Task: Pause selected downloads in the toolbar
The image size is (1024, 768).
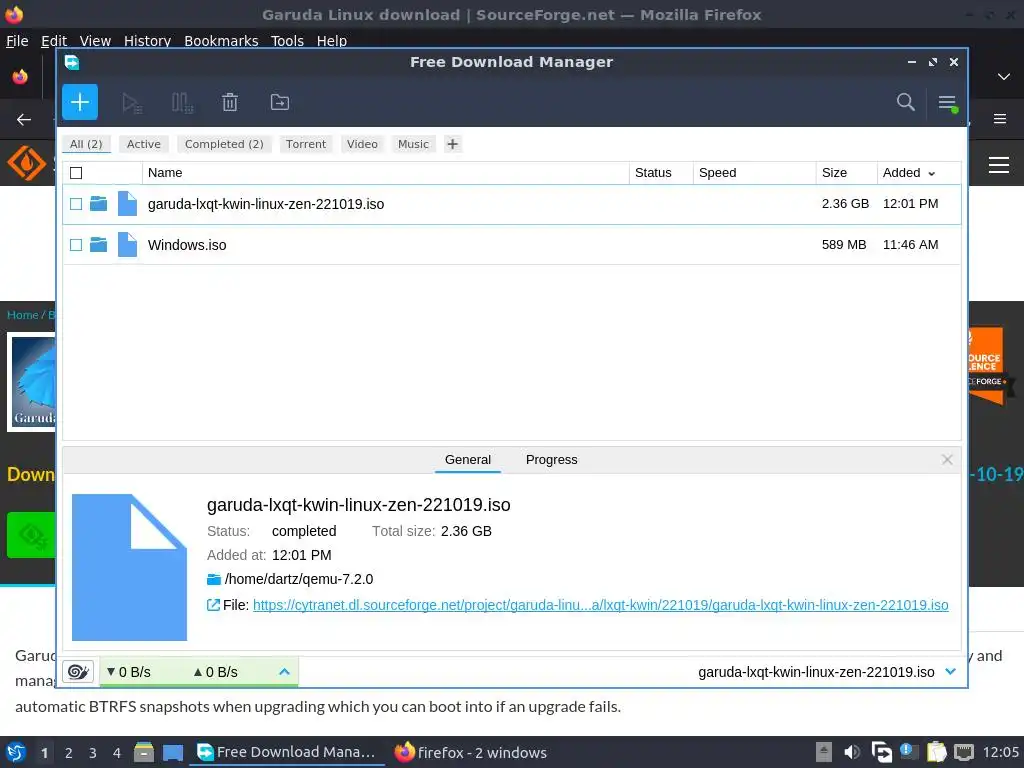Action: pyautogui.click(x=182, y=103)
